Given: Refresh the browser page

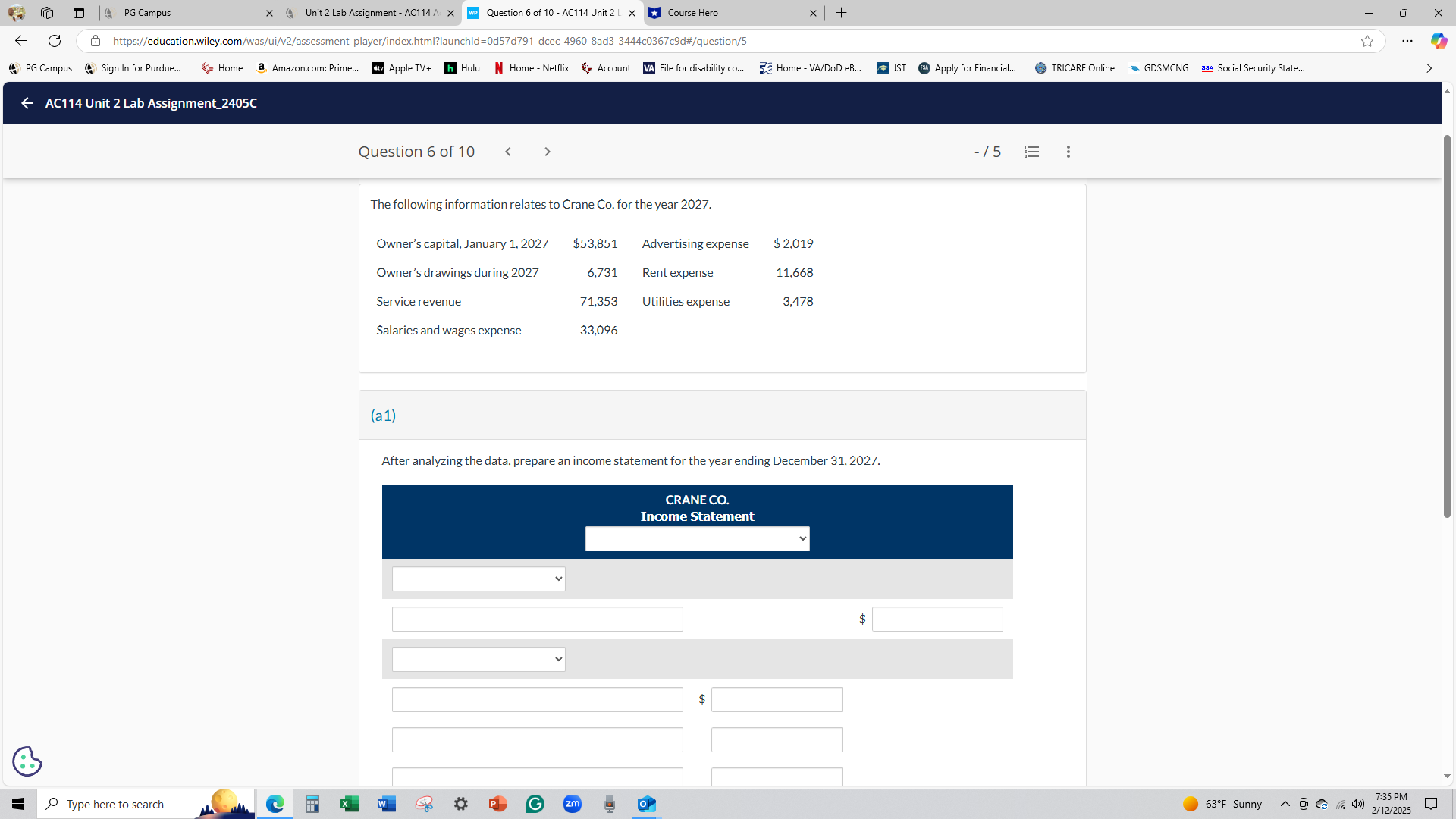Looking at the screenshot, I should [55, 41].
